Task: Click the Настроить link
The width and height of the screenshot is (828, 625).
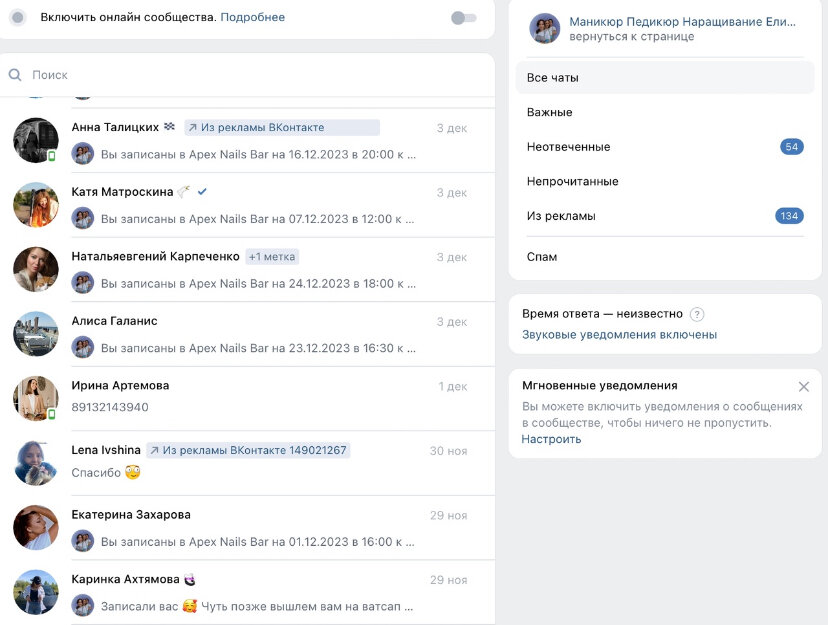Action: tap(551, 439)
